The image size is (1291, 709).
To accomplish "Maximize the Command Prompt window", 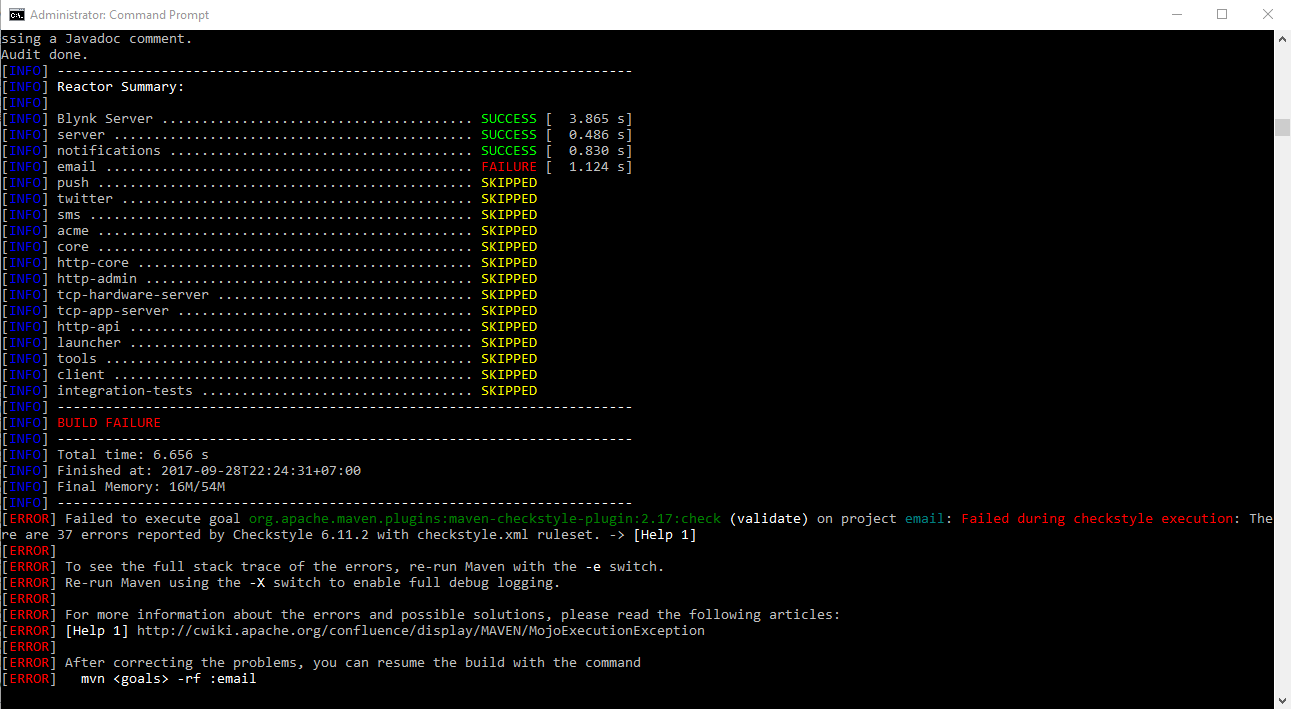I will pyautogui.click(x=1222, y=14).
